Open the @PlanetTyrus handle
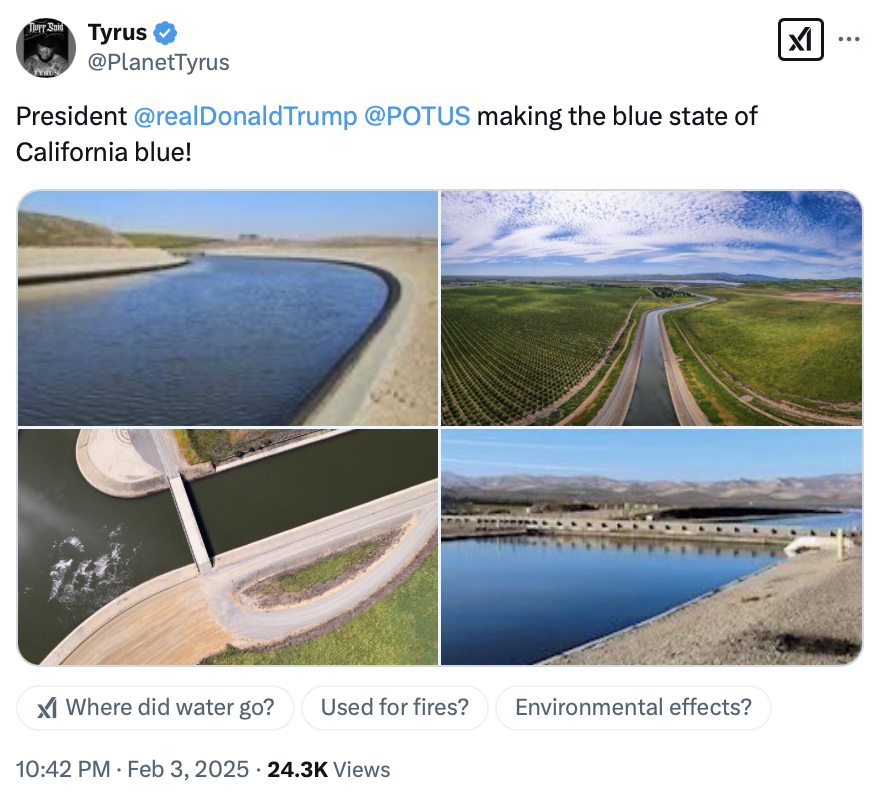This screenshot has height=804, width=888. (159, 62)
